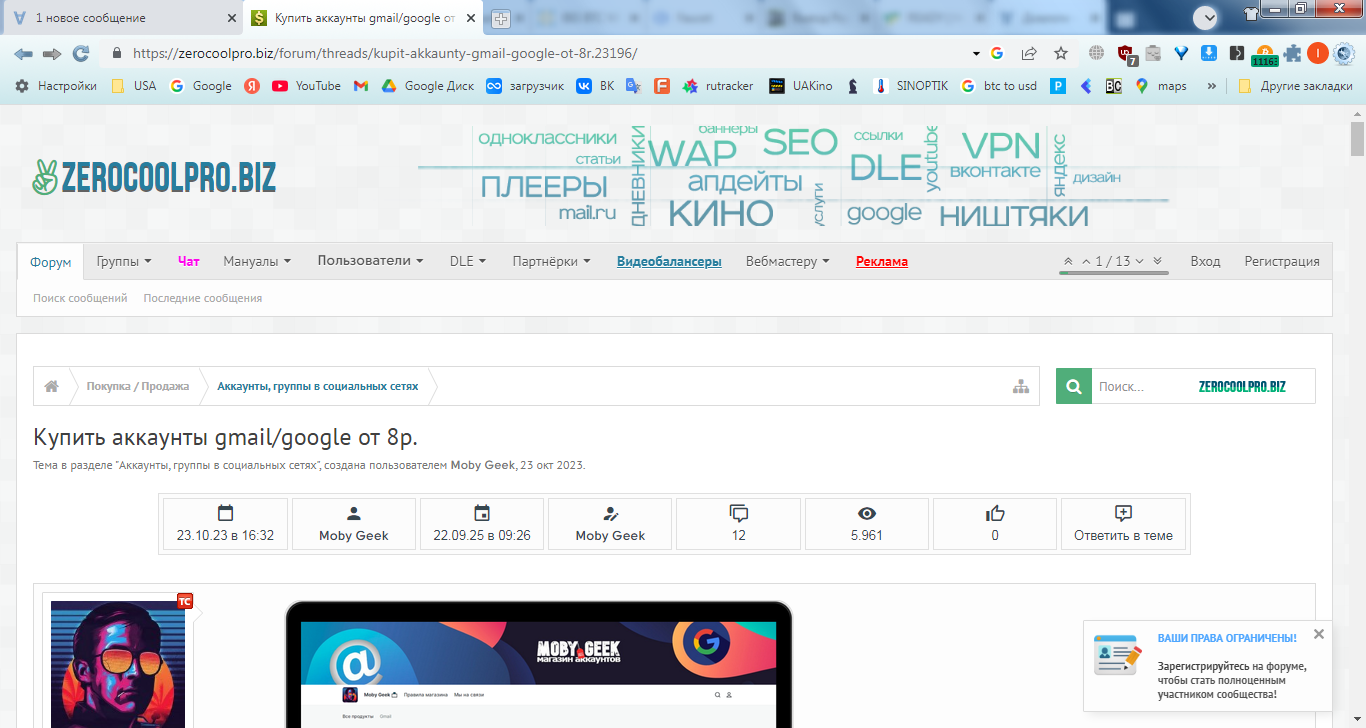This screenshot has width=1366, height=728.
Task: Reload the page with the refresh icon
Action: 81,53
